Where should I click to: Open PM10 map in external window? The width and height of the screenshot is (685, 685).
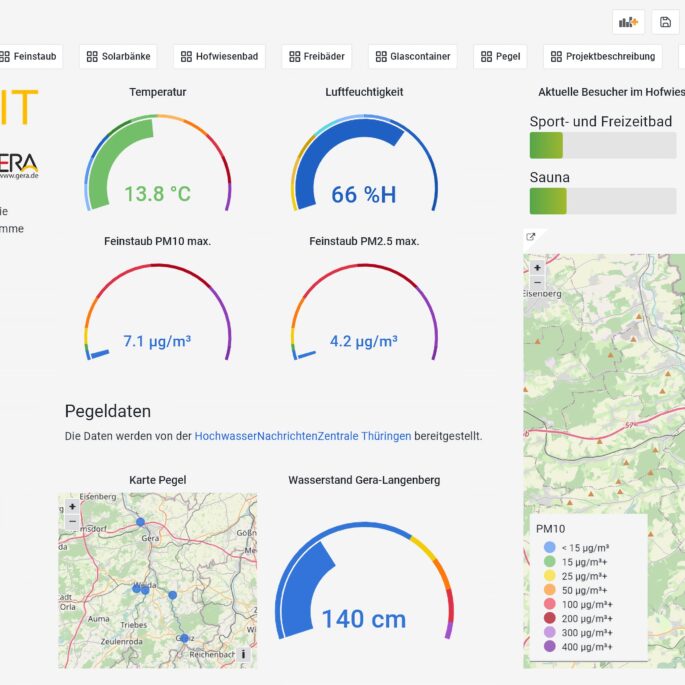pyautogui.click(x=531, y=237)
